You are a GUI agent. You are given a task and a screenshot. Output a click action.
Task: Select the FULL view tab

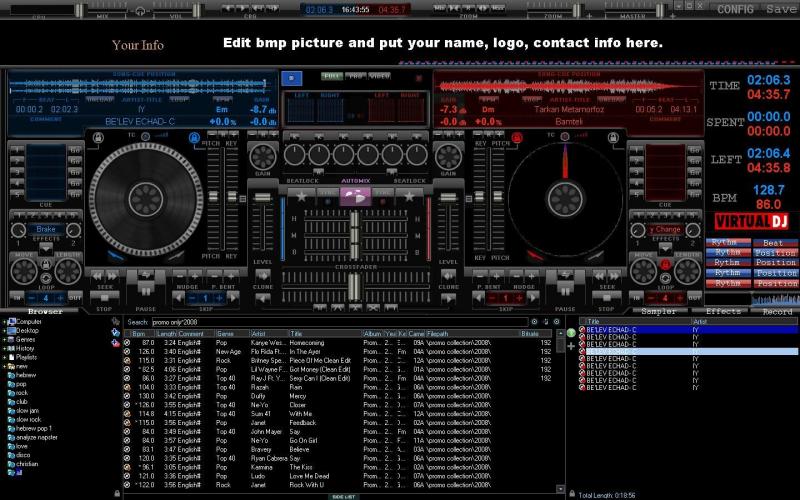332,76
